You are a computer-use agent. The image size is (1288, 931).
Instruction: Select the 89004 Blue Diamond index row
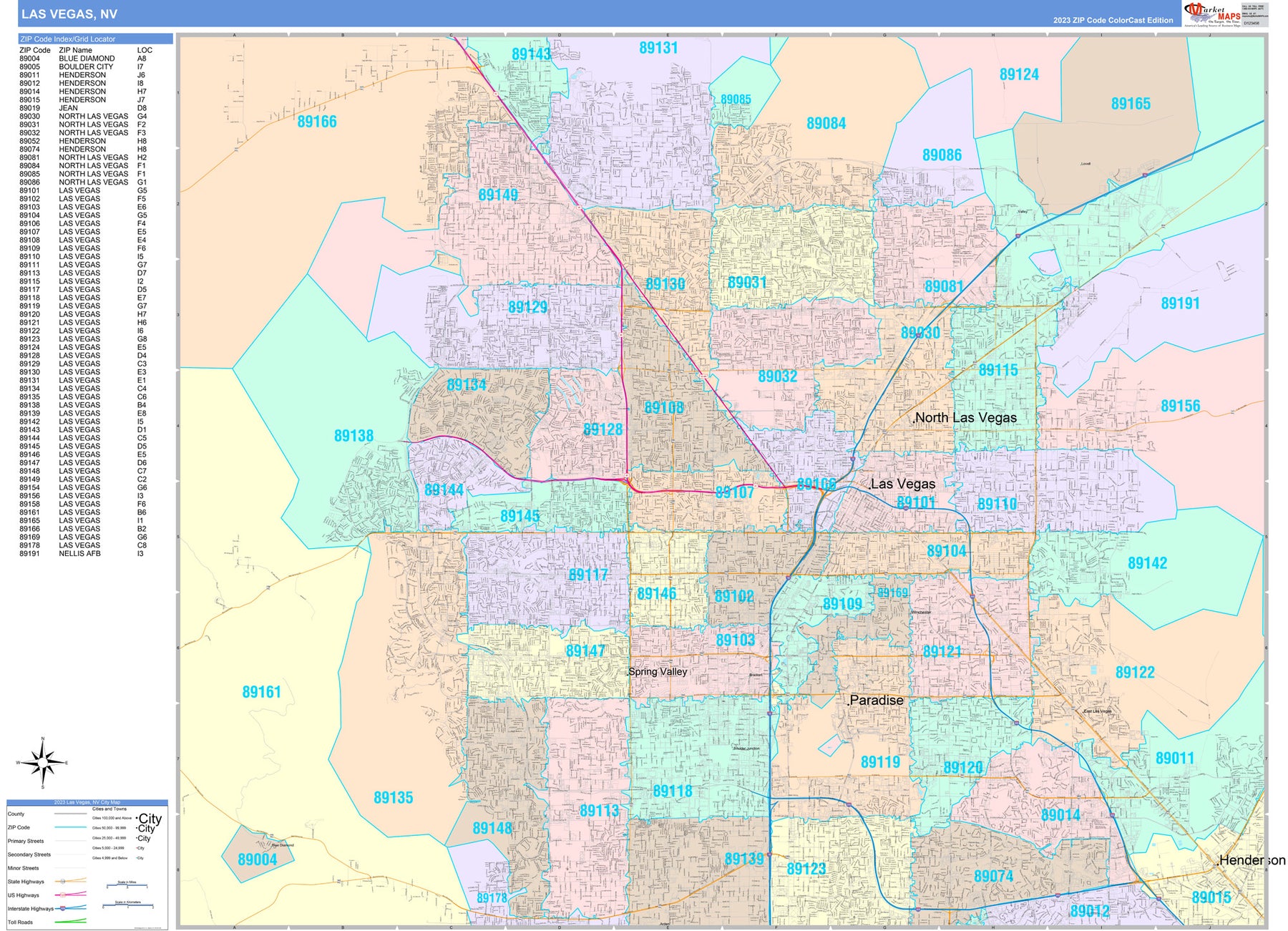click(x=82, y=59)
